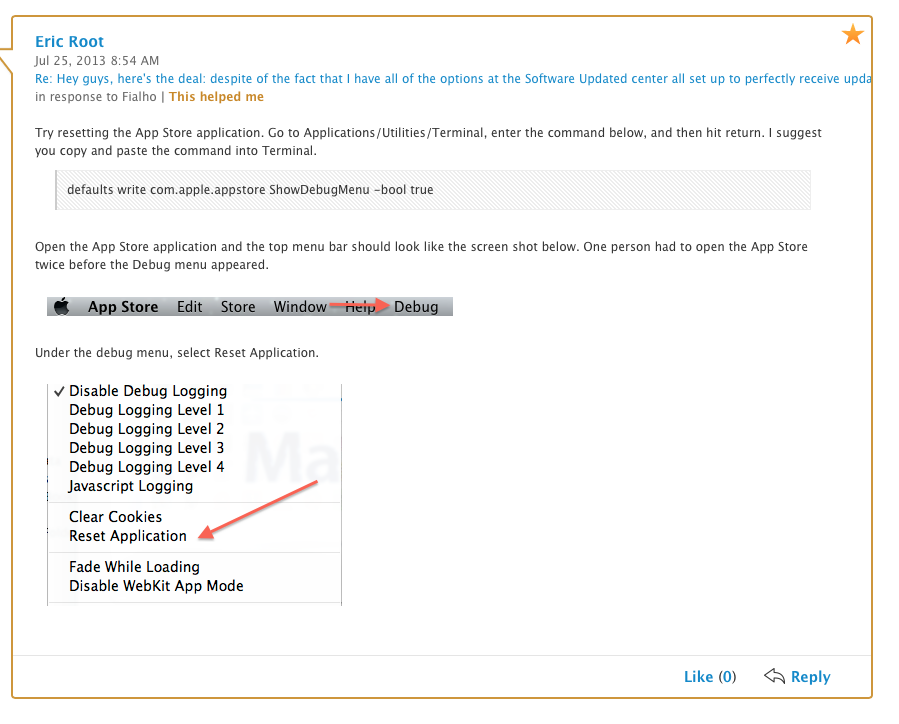Screen dimensions: 899x724
Task: Click 'Under the debug menu, select Reset Application.'
Action: (177, 353)
